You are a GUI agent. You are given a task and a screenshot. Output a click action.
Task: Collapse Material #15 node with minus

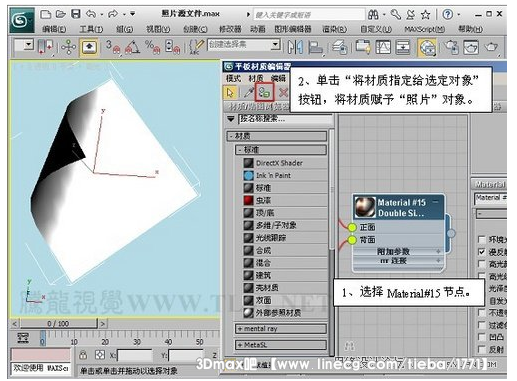[x=435, y=202]
